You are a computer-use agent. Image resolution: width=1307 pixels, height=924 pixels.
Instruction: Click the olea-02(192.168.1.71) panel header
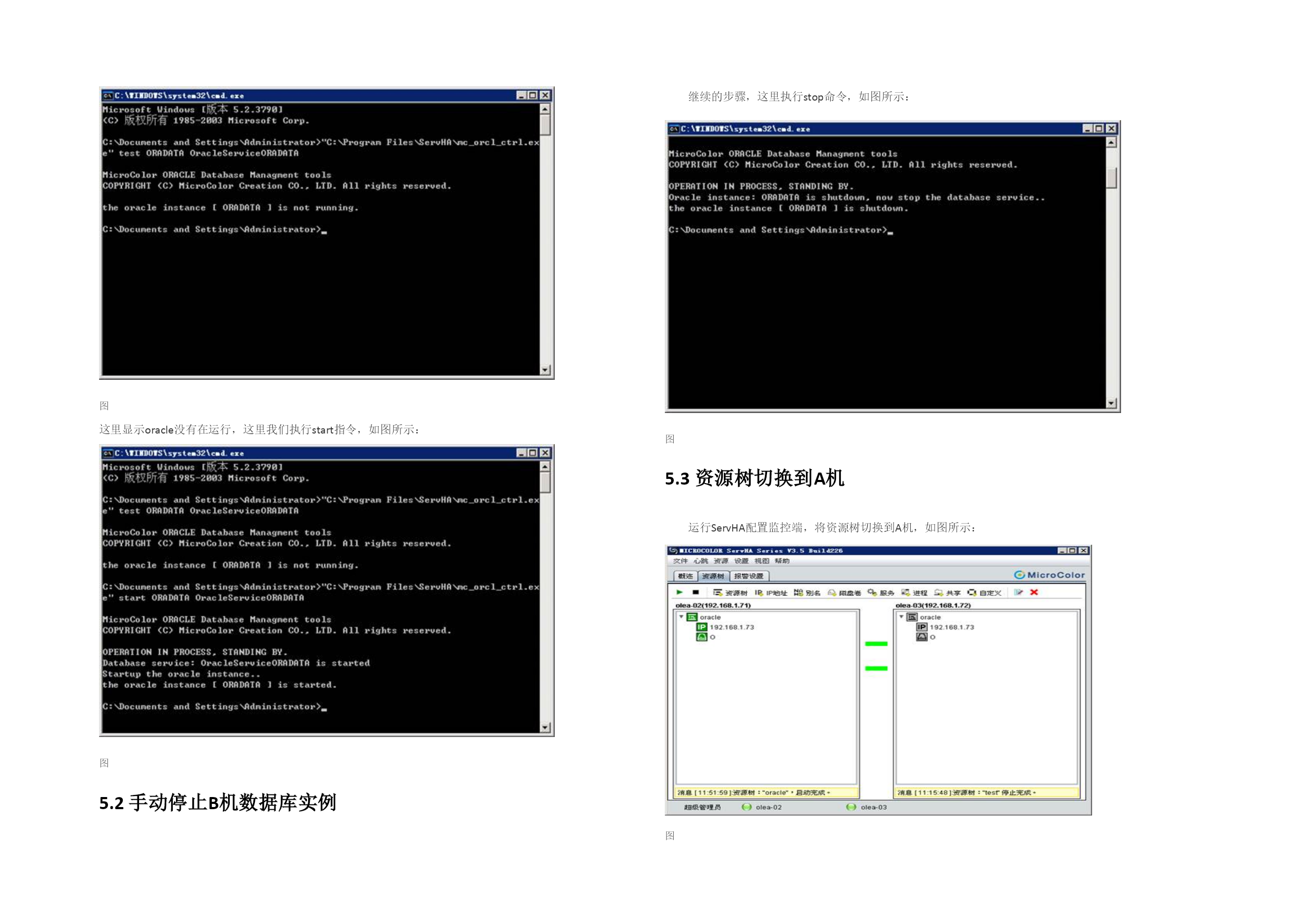(x=713, y=605)
